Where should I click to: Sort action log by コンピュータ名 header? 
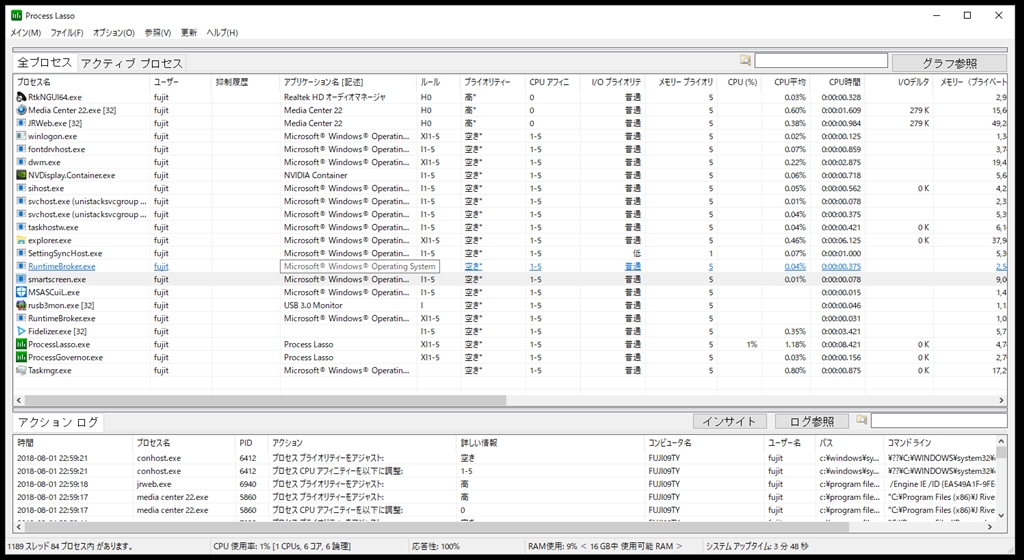point(705,443)
